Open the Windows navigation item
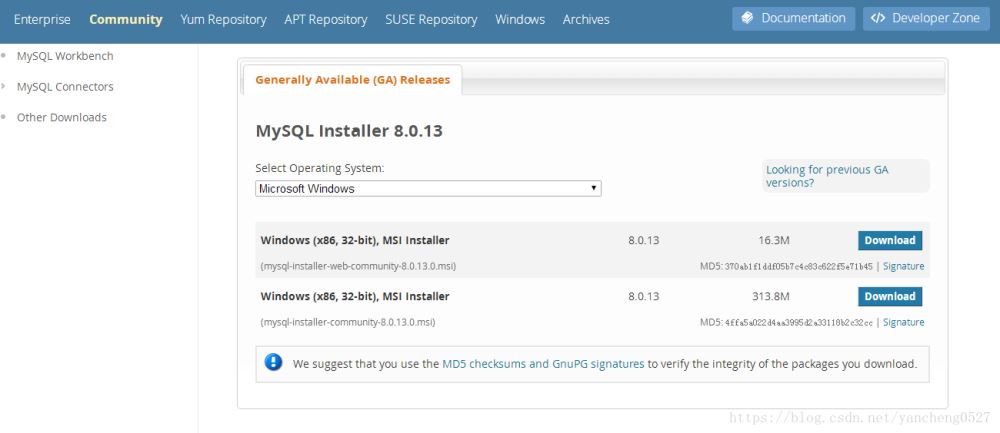This screenshot has height=433, width=1000. tap(520, 19)
